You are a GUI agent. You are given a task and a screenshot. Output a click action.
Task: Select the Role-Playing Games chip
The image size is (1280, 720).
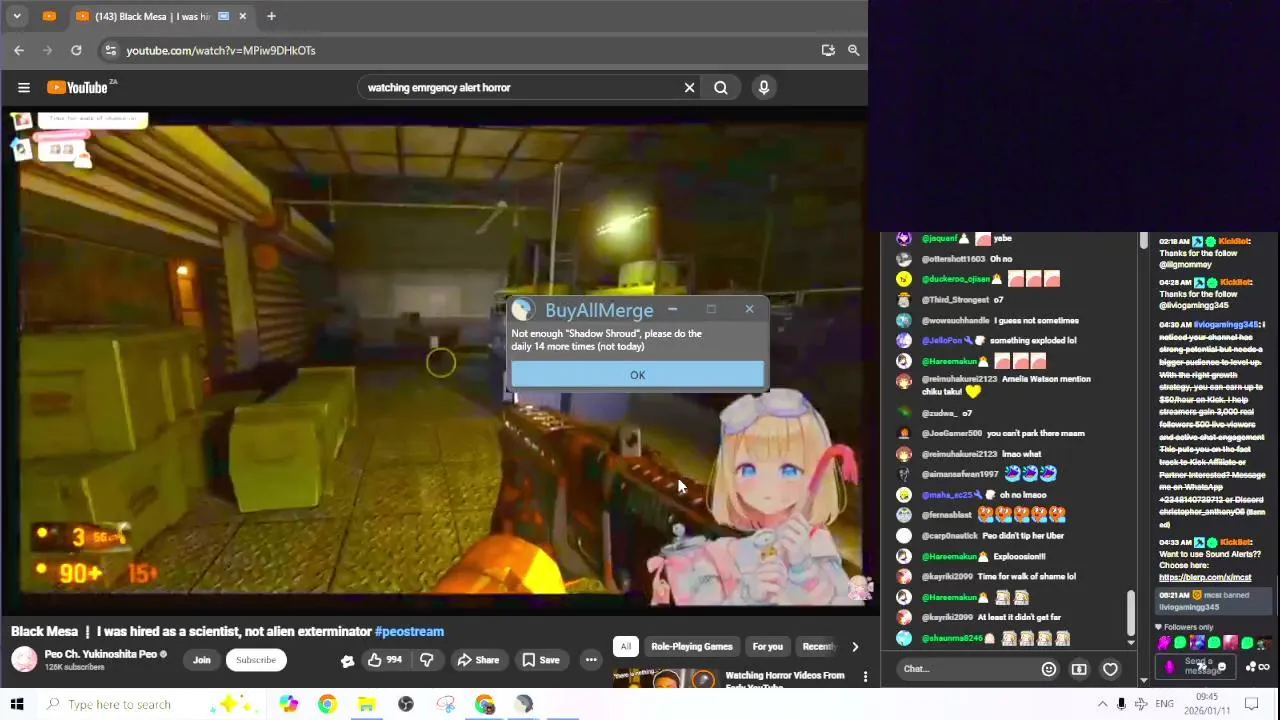coord(692,647)
